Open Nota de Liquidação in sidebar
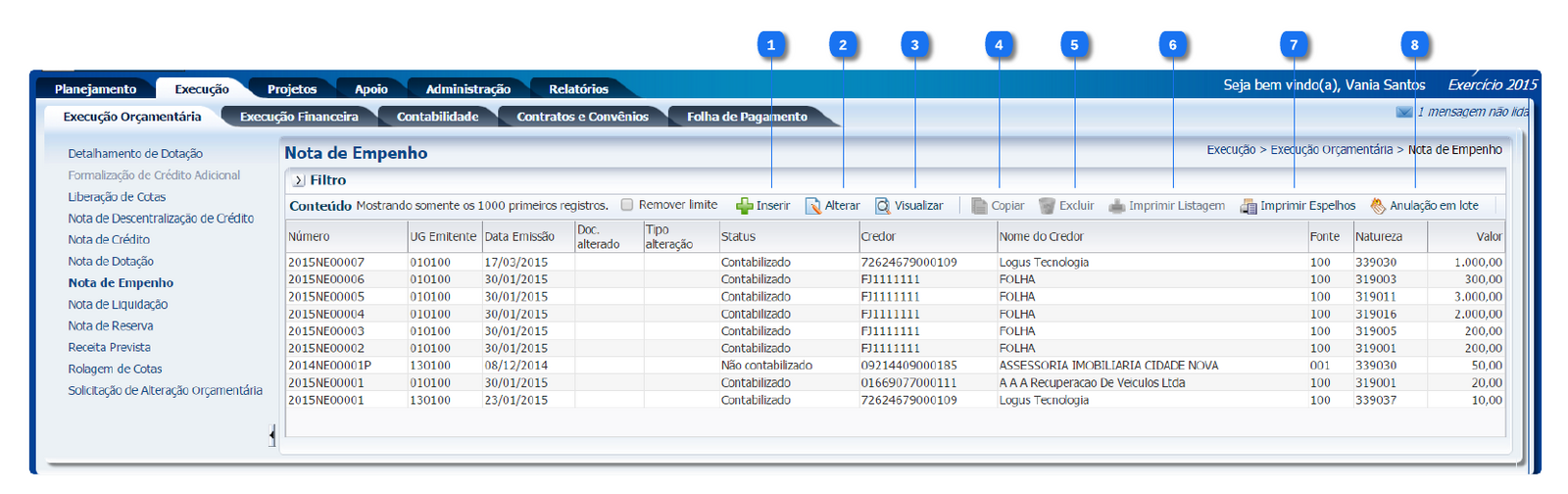Viewport: 1568px width, 494px height. tap(118, 305)
